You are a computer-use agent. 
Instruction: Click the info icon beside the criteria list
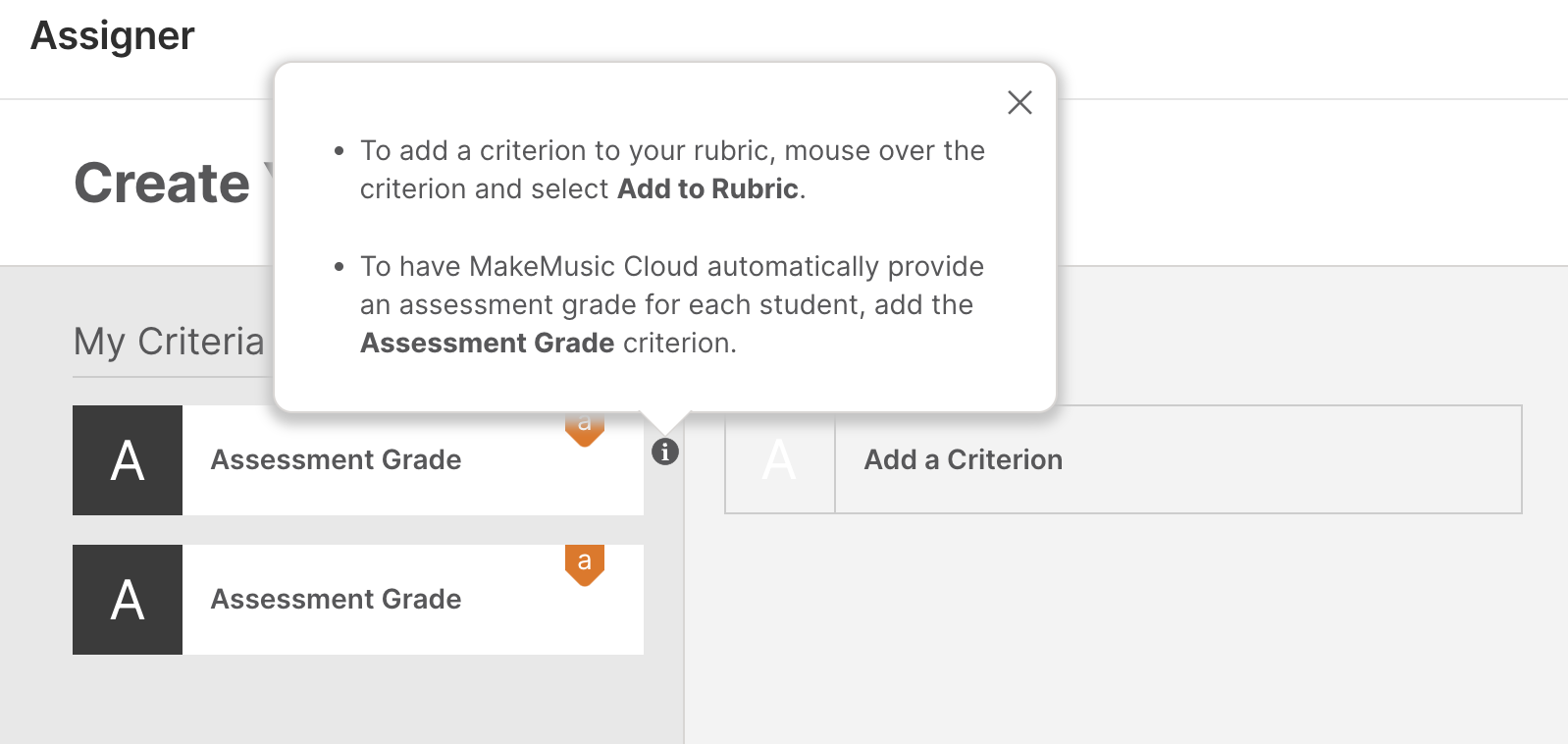(x=665, y=452)
